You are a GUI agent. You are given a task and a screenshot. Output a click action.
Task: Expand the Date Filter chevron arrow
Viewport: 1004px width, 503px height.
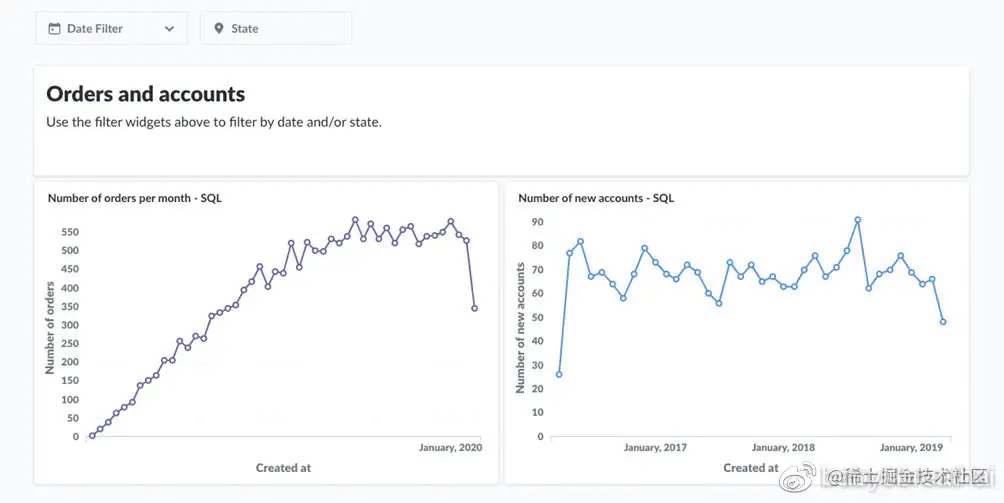coord(169,29)
